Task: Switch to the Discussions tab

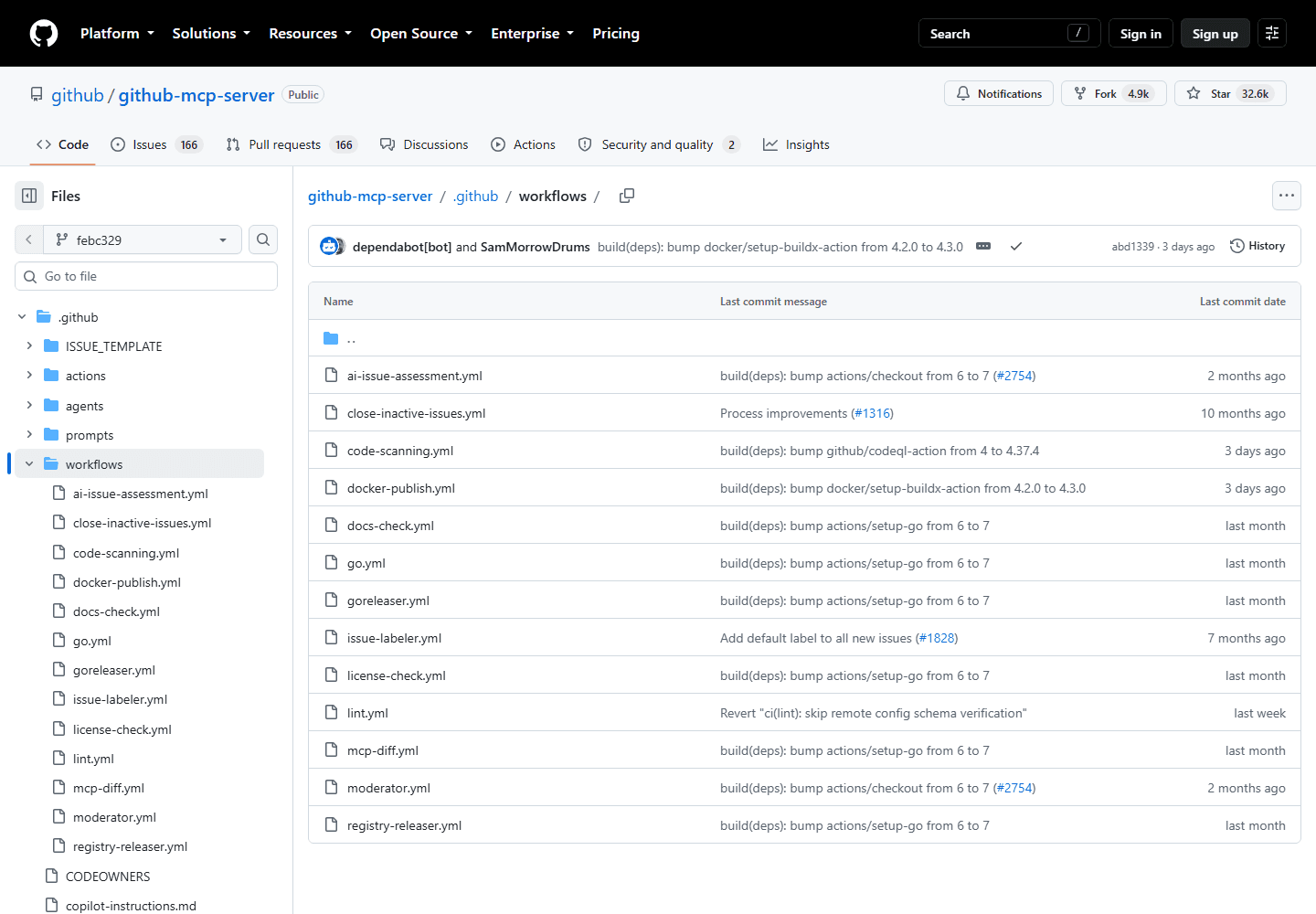Action: (x=424, y=144)
